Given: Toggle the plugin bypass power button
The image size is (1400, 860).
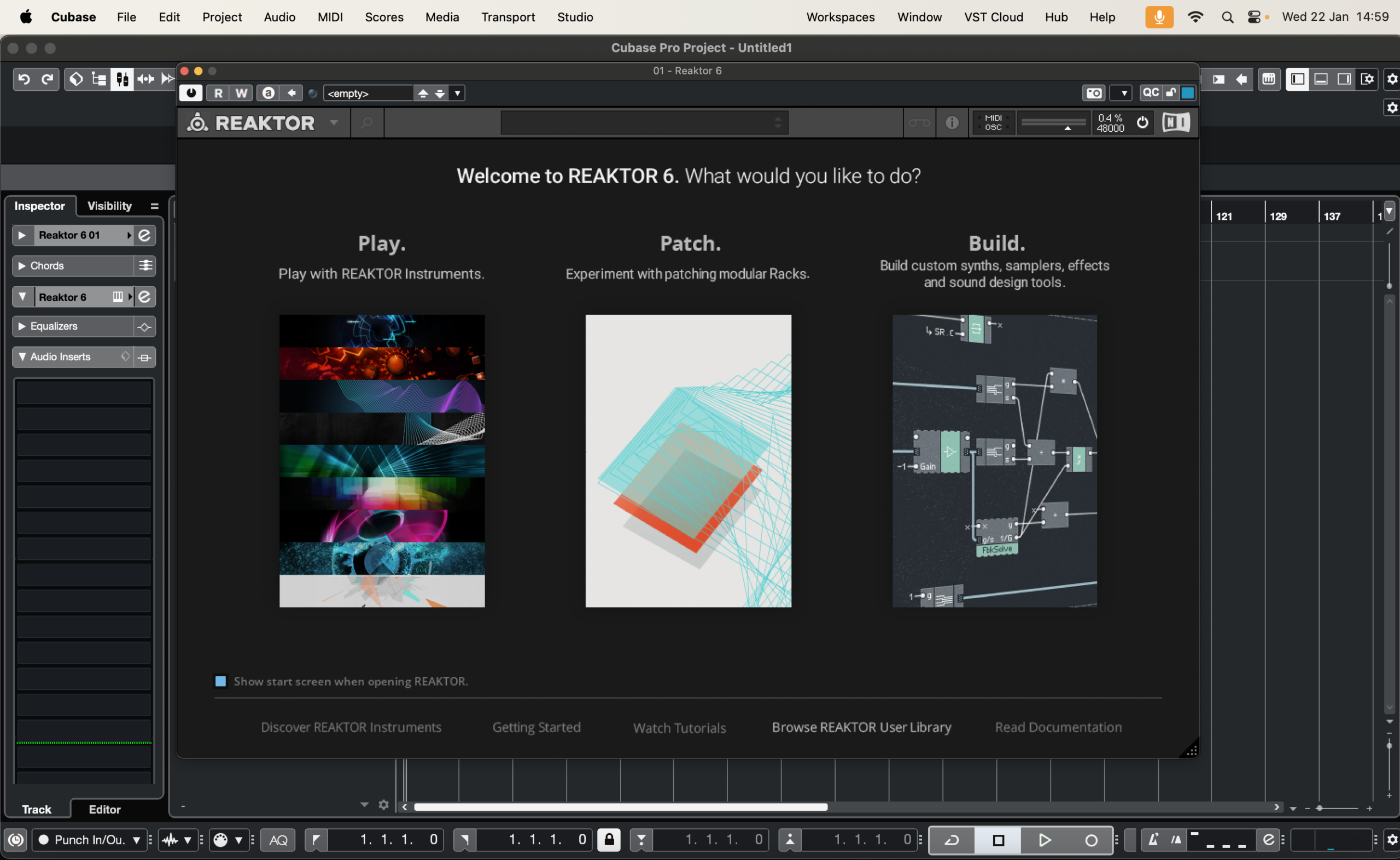Looking at the screenshot, I should [191, 93].
